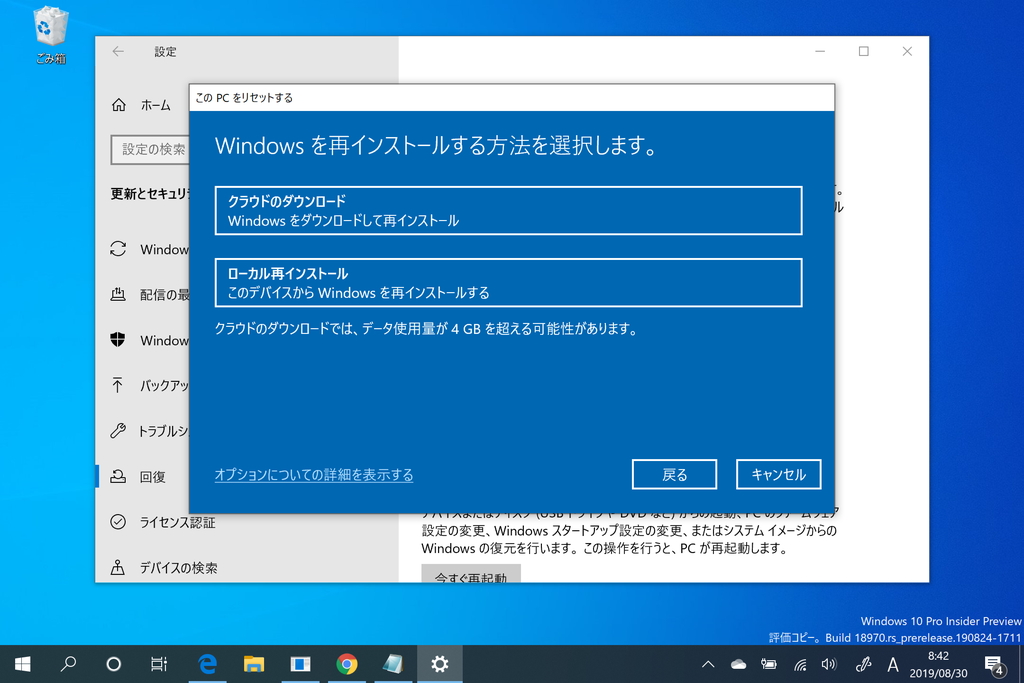Choose ローカル再インストール to reinstall Windows
Image resolution: width=1024 pixels, height=683 pixels.
coord(507,283)
